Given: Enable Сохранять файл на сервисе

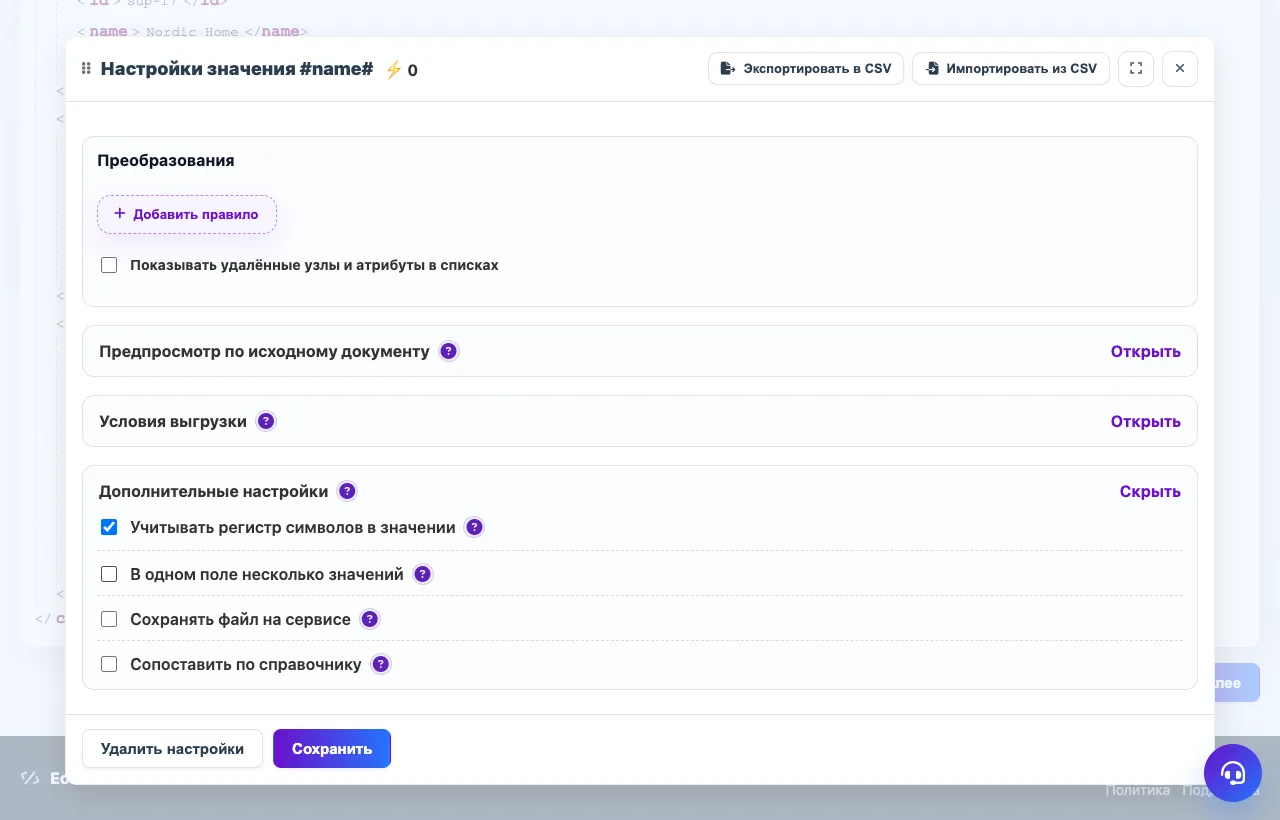Looking at the screenshot, I should click(x=109, y=619).
